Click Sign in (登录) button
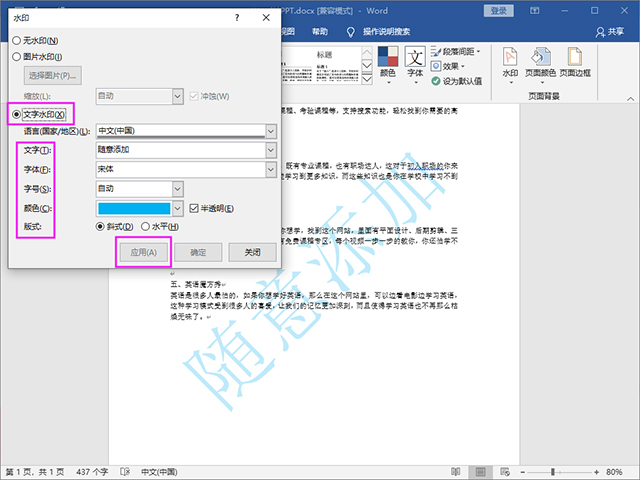This screenshot has width=640, height=480. (x=499, y=11)
